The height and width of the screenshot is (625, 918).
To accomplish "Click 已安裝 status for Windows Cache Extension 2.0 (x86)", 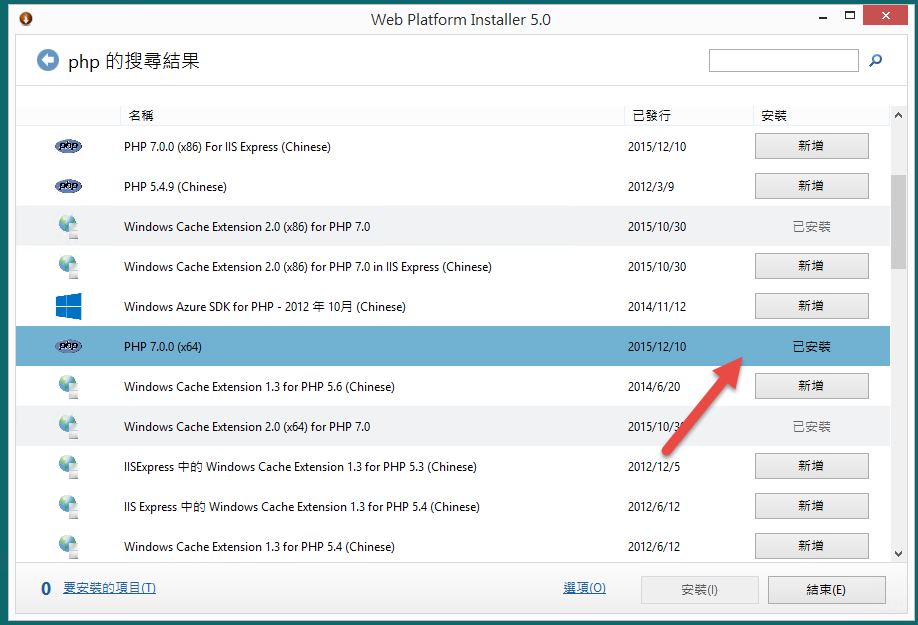I will 811,226.
